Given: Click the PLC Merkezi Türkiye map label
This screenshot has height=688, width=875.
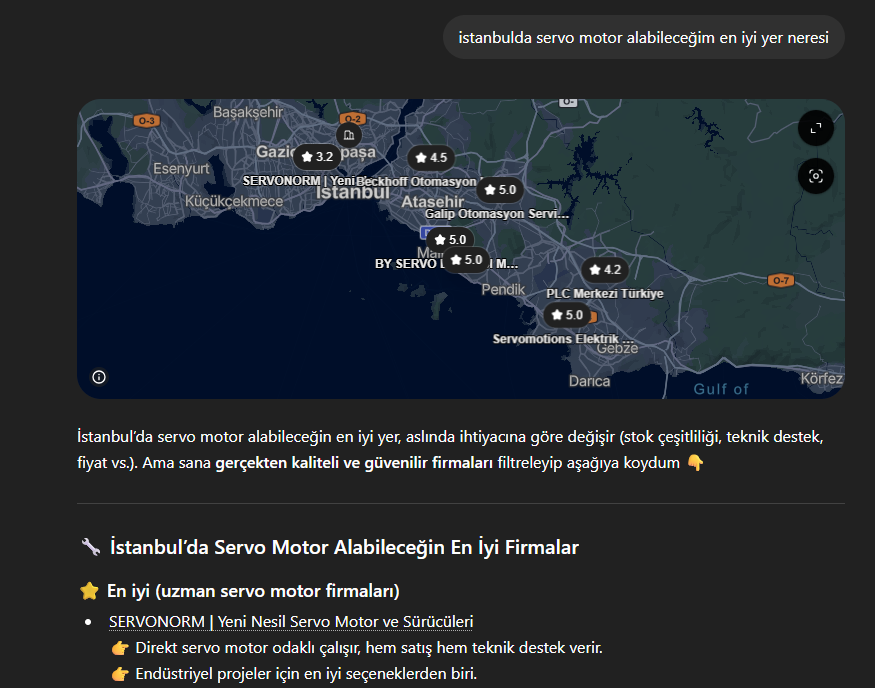Looking at the screenshot, I should [x=604, y=294].
